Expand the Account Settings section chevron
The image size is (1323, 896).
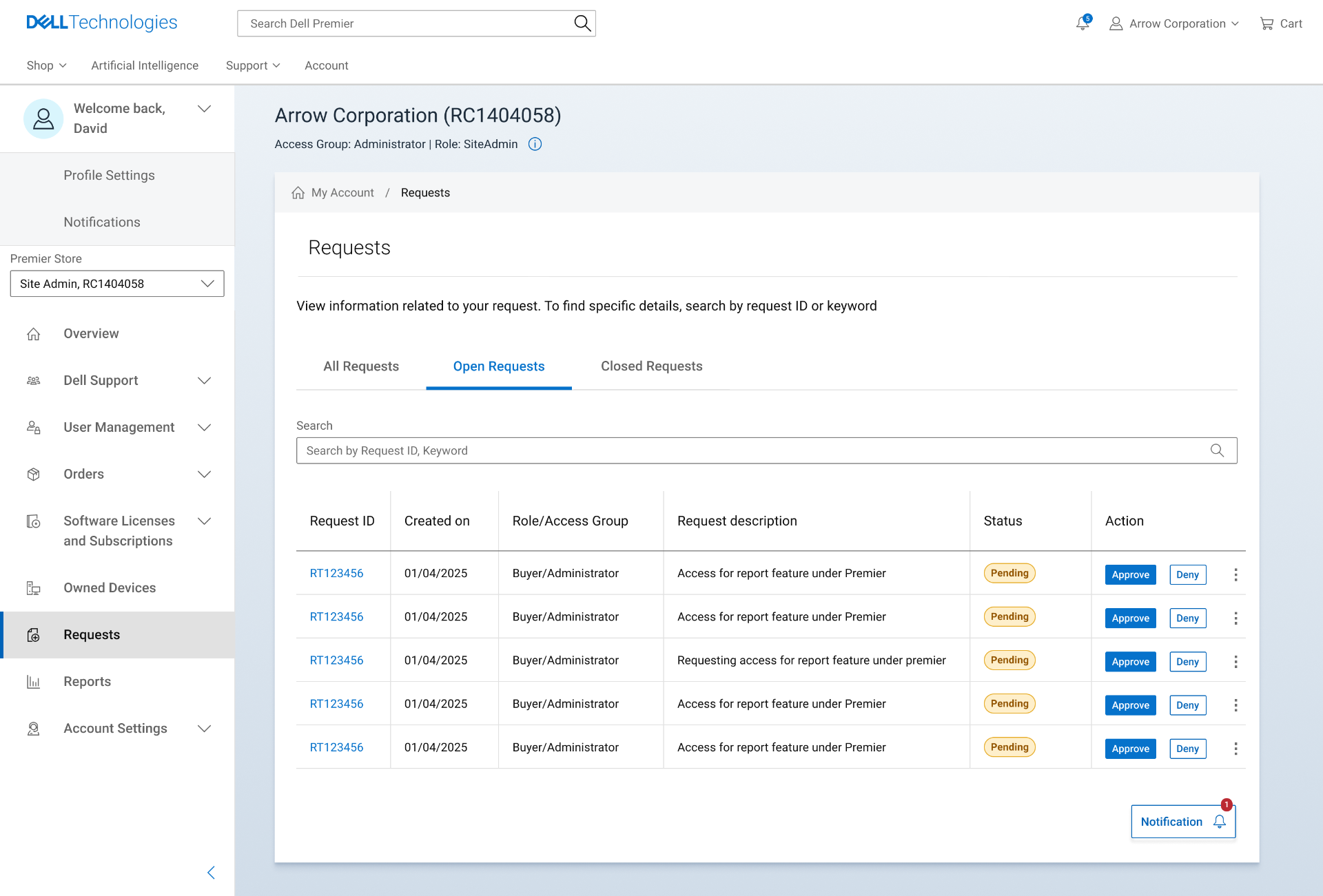tap(204, 729)
